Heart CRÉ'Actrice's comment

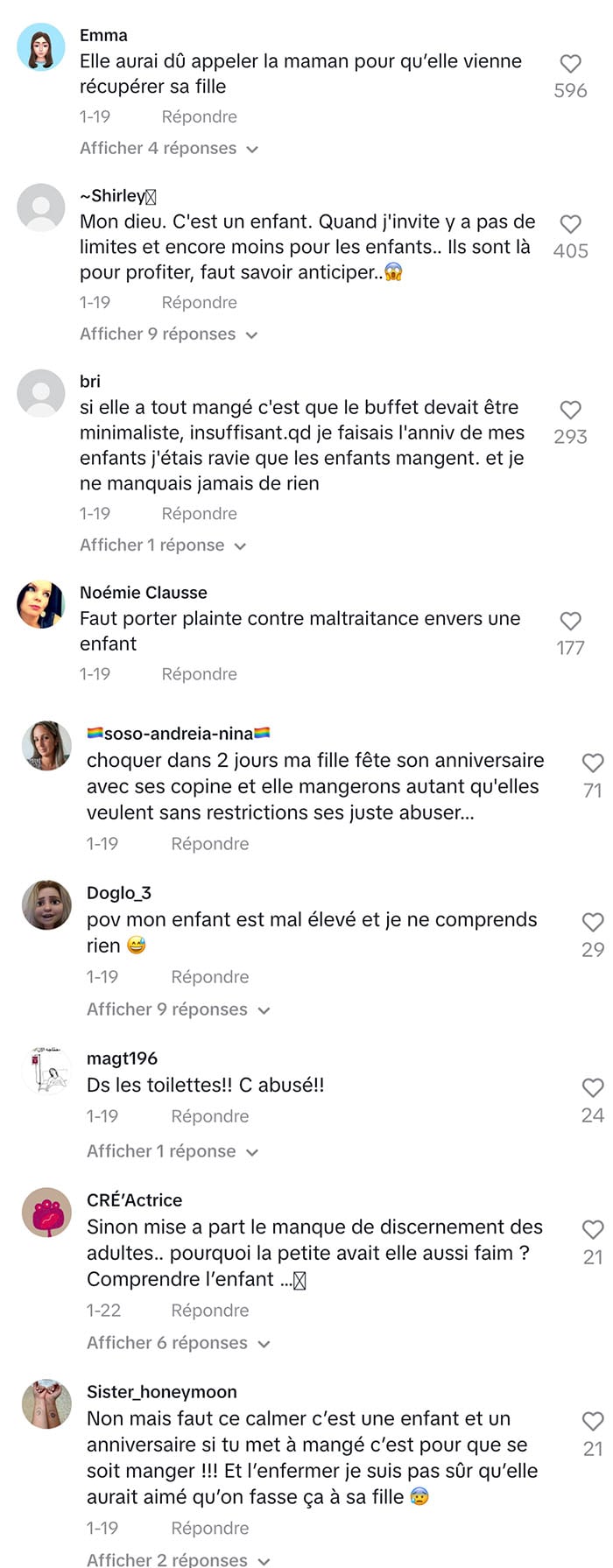point(593,1229)
